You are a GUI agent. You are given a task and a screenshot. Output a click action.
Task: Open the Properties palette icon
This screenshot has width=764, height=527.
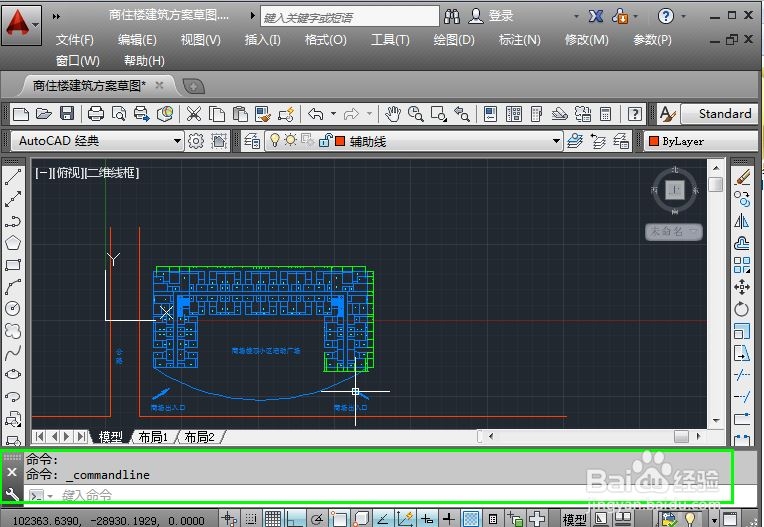point(490,114)
